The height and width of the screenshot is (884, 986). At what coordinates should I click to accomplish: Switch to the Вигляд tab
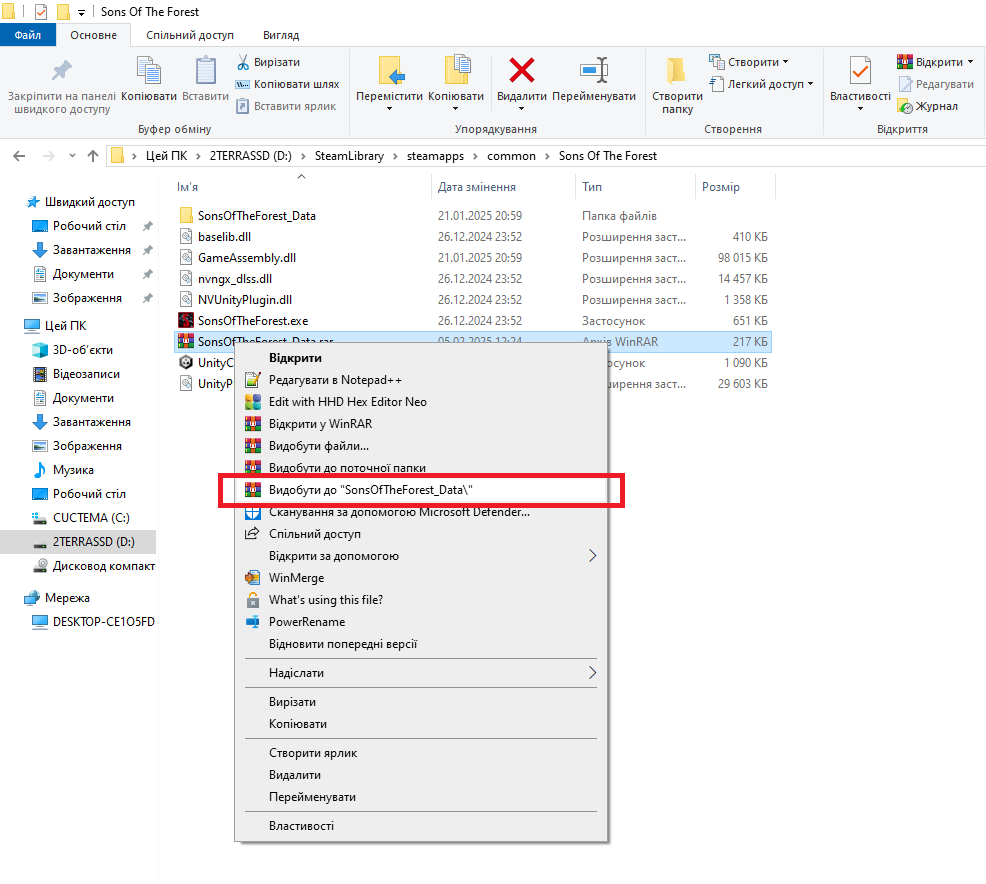[281, 35]
